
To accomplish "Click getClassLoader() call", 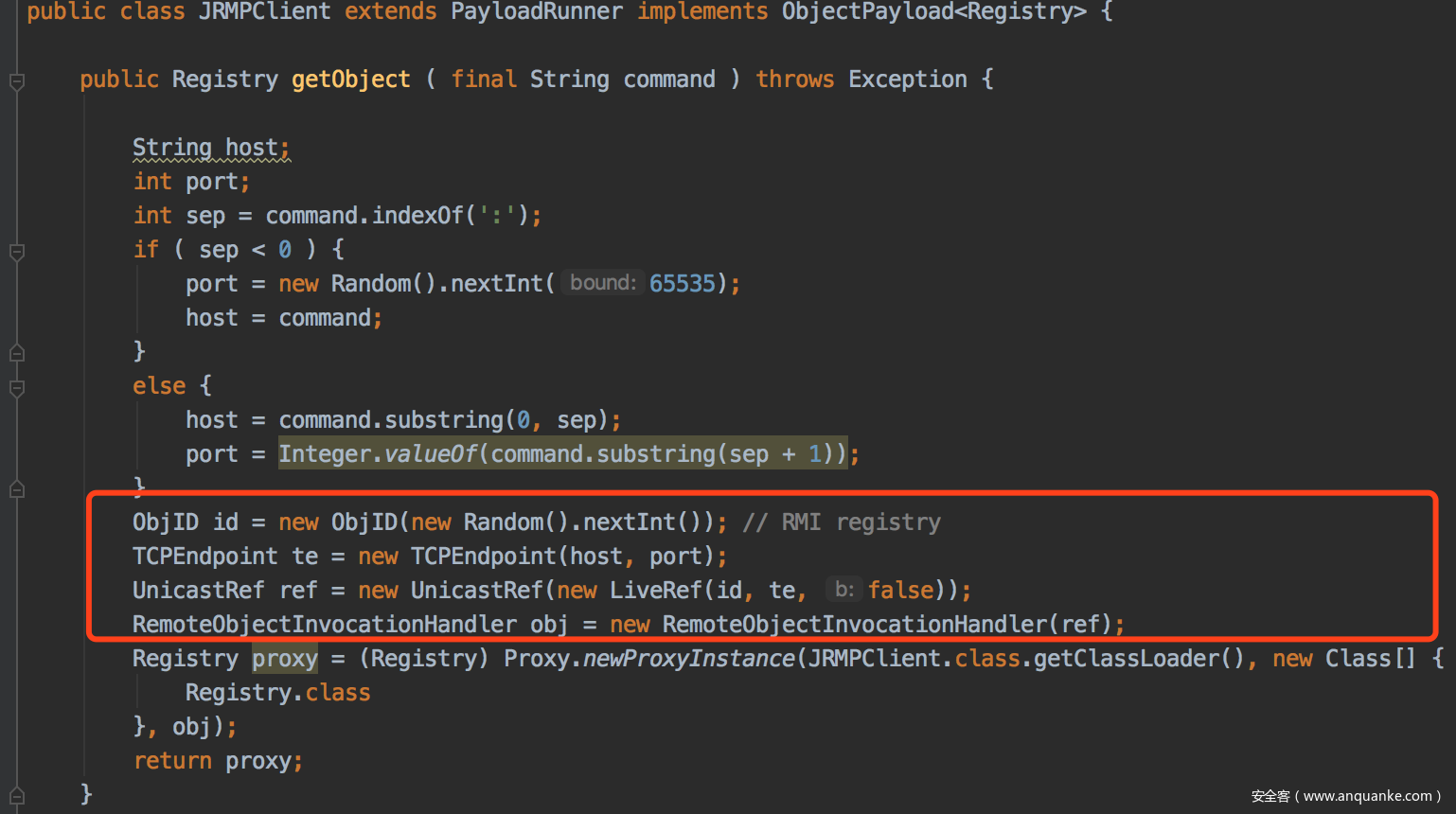I will [x=1139, y=659].
